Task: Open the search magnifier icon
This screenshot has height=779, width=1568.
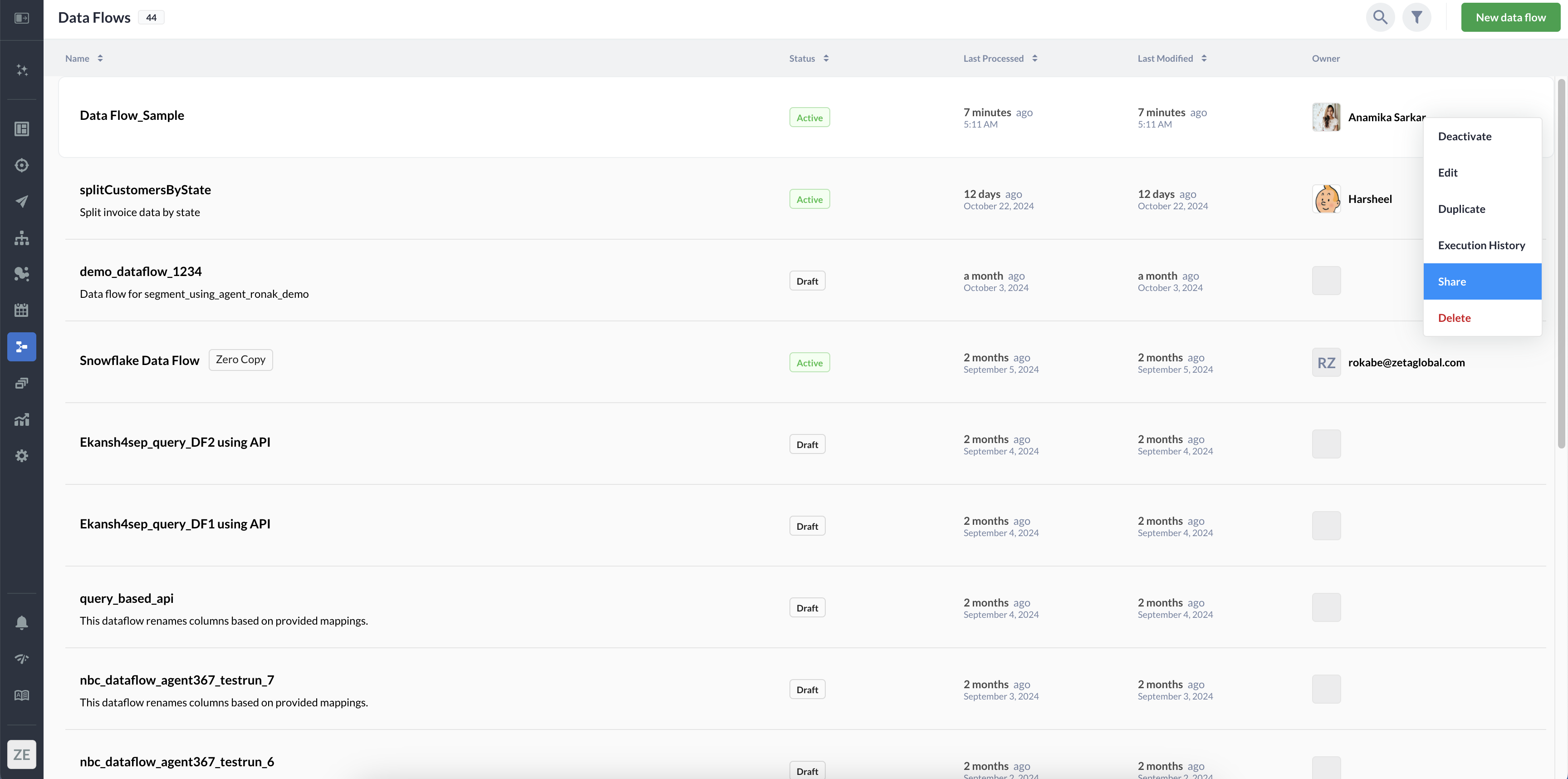Action: [1380, 17]
